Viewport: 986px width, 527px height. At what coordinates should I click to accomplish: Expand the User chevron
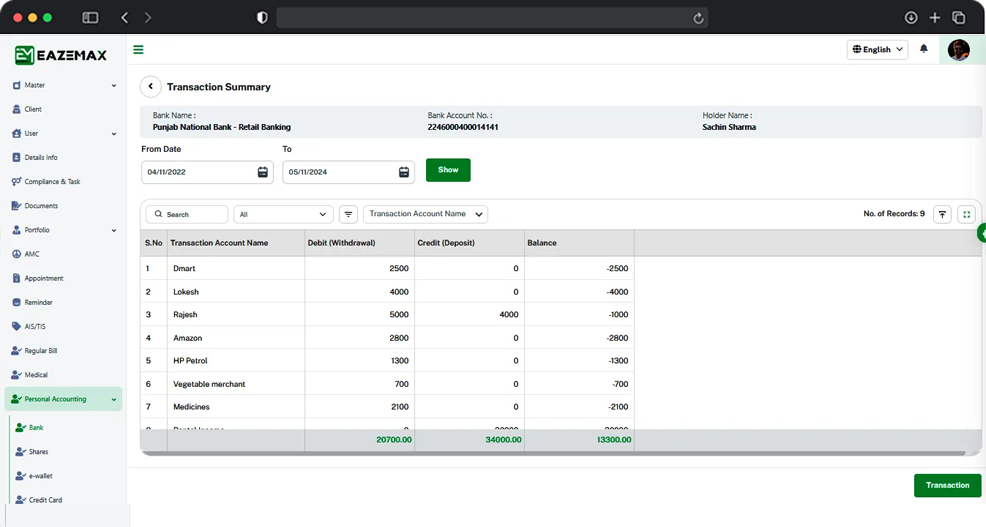(114, 134)
